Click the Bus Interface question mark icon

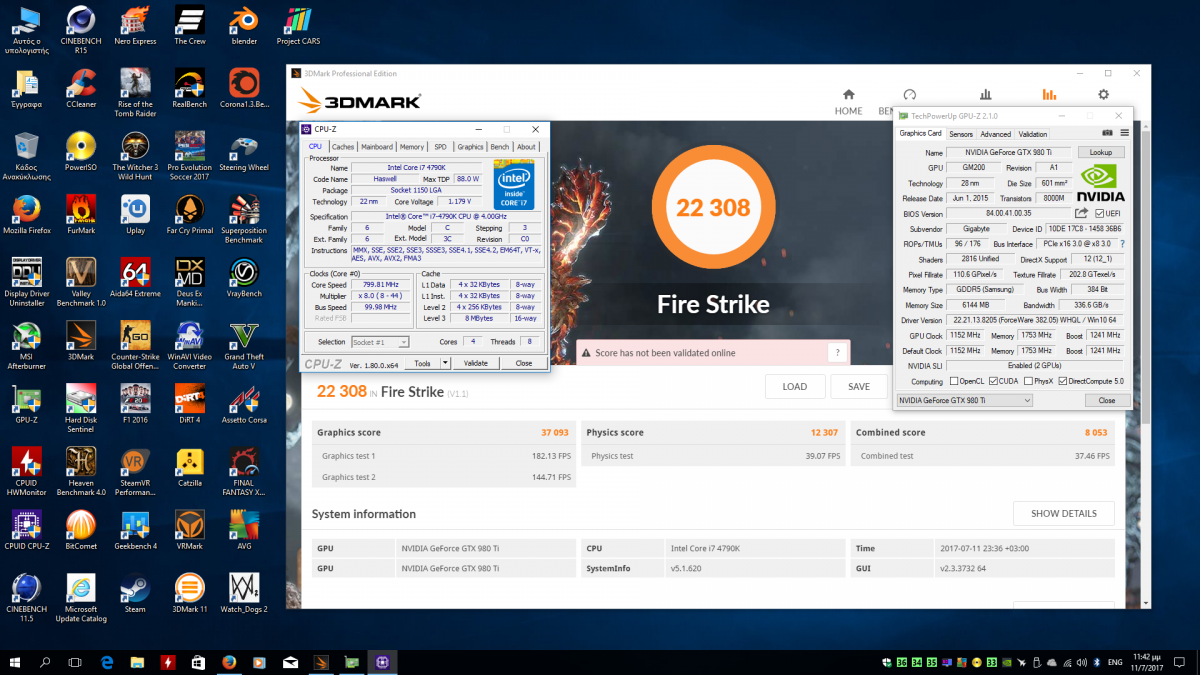click(1121, 244)
